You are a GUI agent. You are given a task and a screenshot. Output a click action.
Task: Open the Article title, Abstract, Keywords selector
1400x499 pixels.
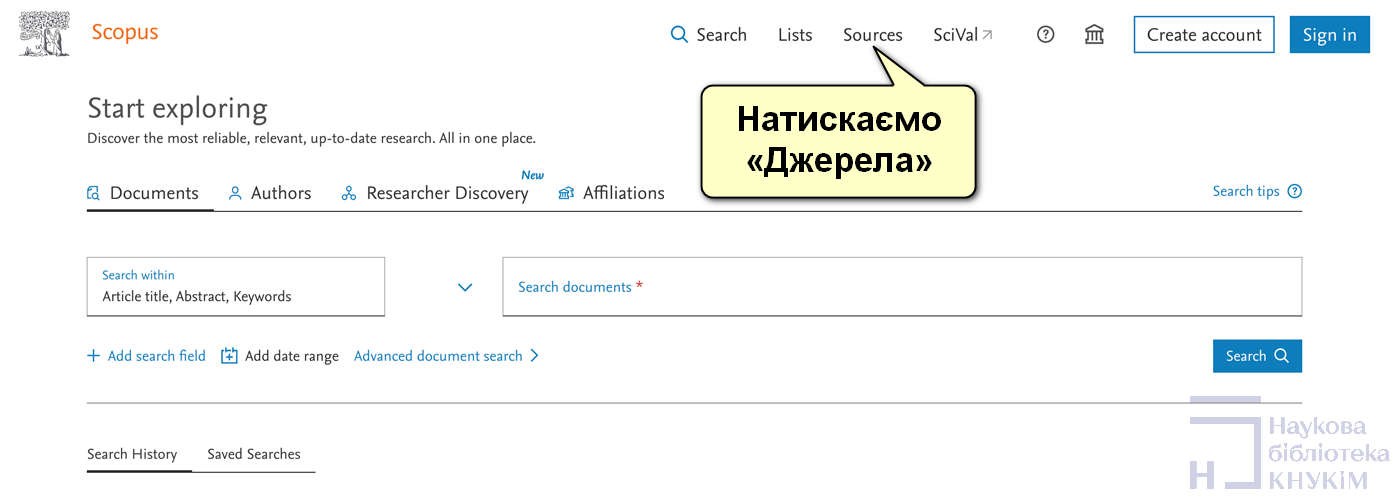[x=235, y=287]
